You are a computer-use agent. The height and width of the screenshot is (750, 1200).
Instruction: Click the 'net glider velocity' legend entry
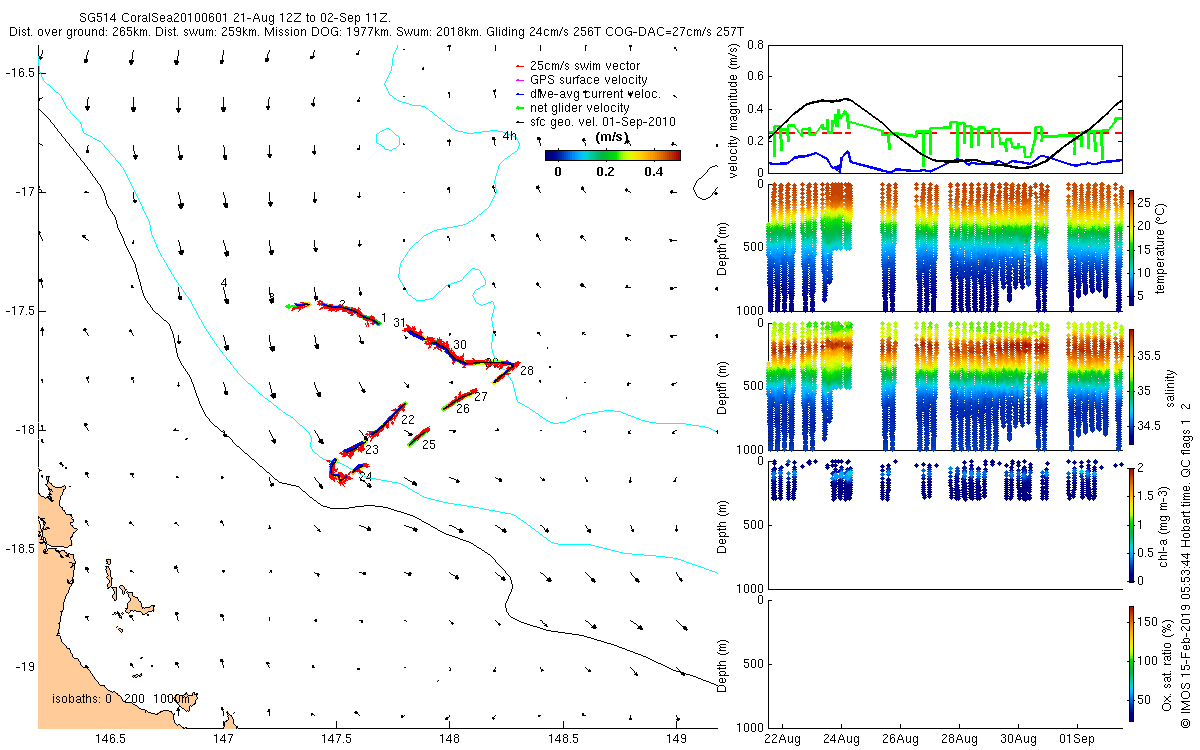pos(580,108)
